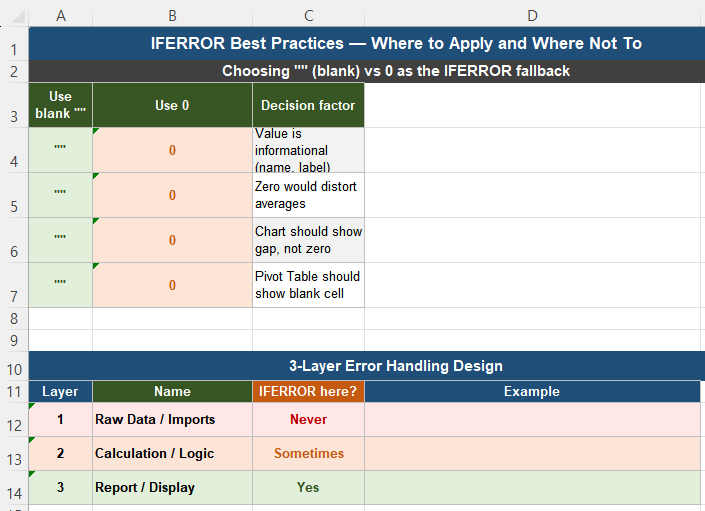705x511 pixels.
Task: Select the 'Decision factor' header cell
Action: point(308,105)
